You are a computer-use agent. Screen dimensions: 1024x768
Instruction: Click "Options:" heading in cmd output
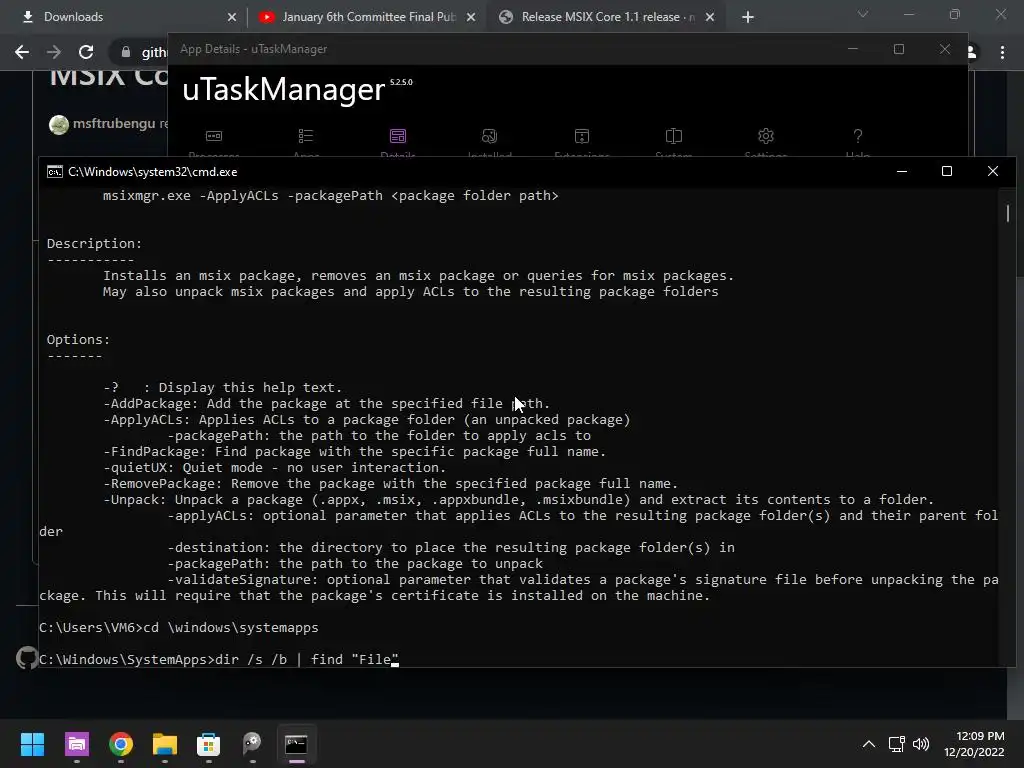coord(78,340)
